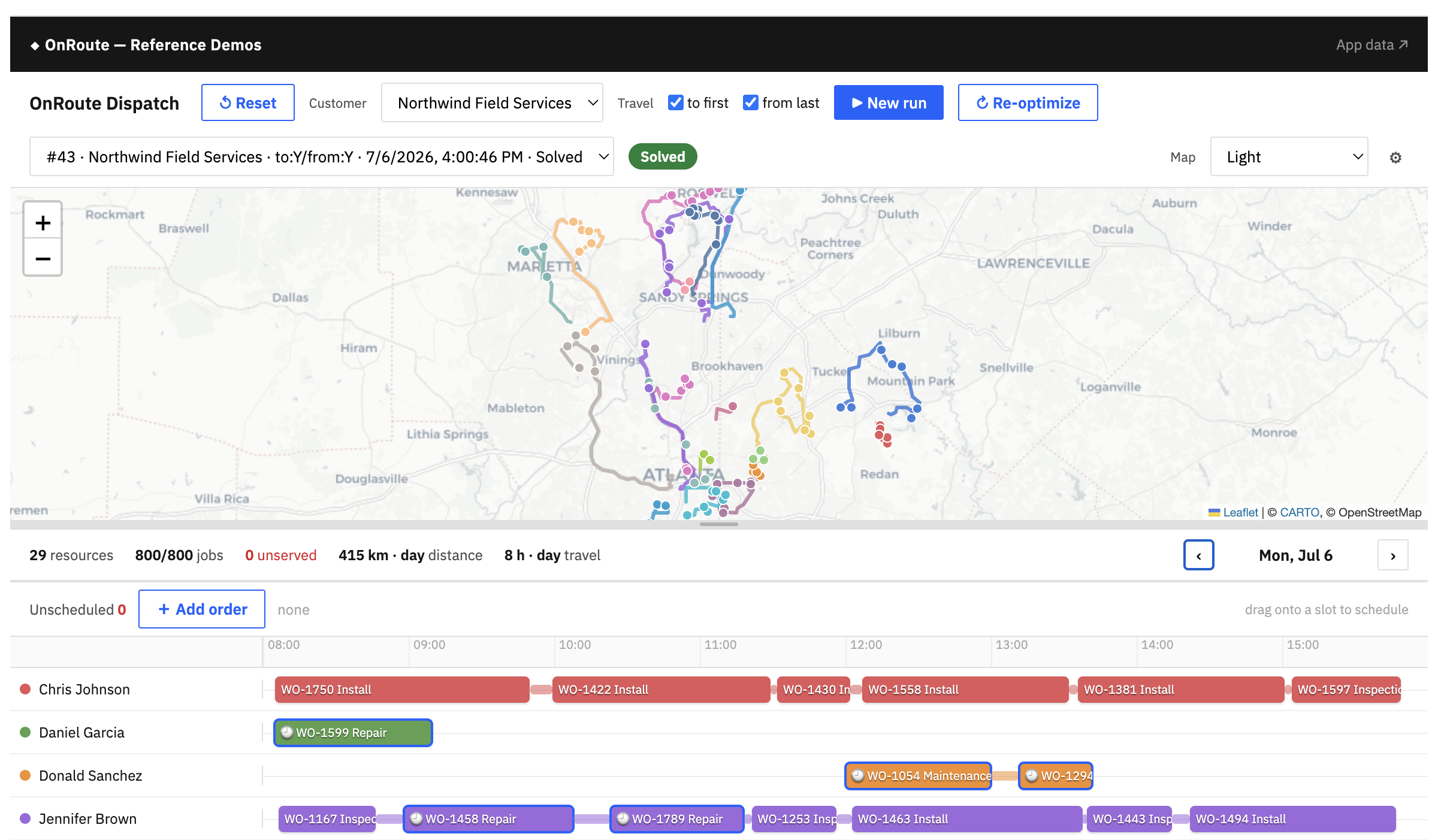Screen dimensions: 1438x840
Task: Toggle the 'to first' travel checkbox
Action: (676, 102)
